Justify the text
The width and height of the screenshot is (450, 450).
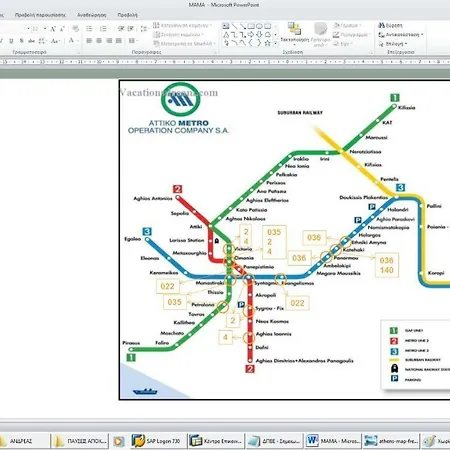click(x=119, y=41)
